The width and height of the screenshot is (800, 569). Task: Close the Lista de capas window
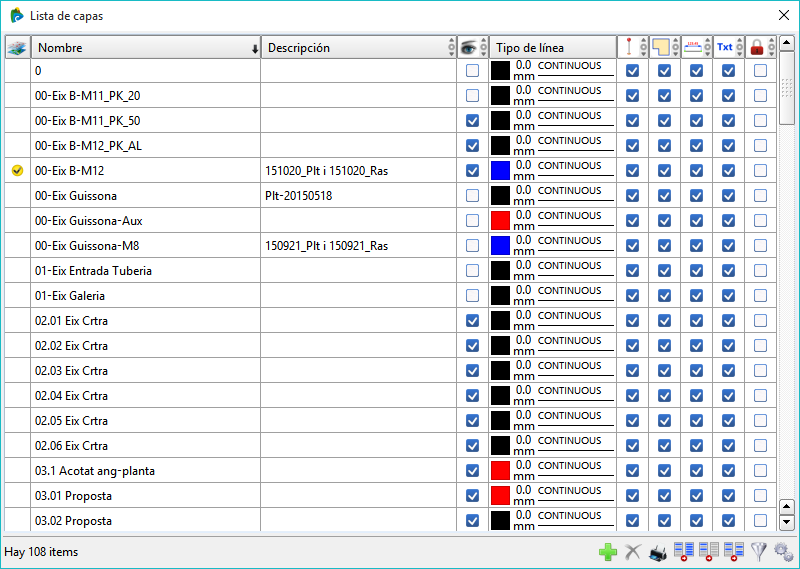click(784, 15)
